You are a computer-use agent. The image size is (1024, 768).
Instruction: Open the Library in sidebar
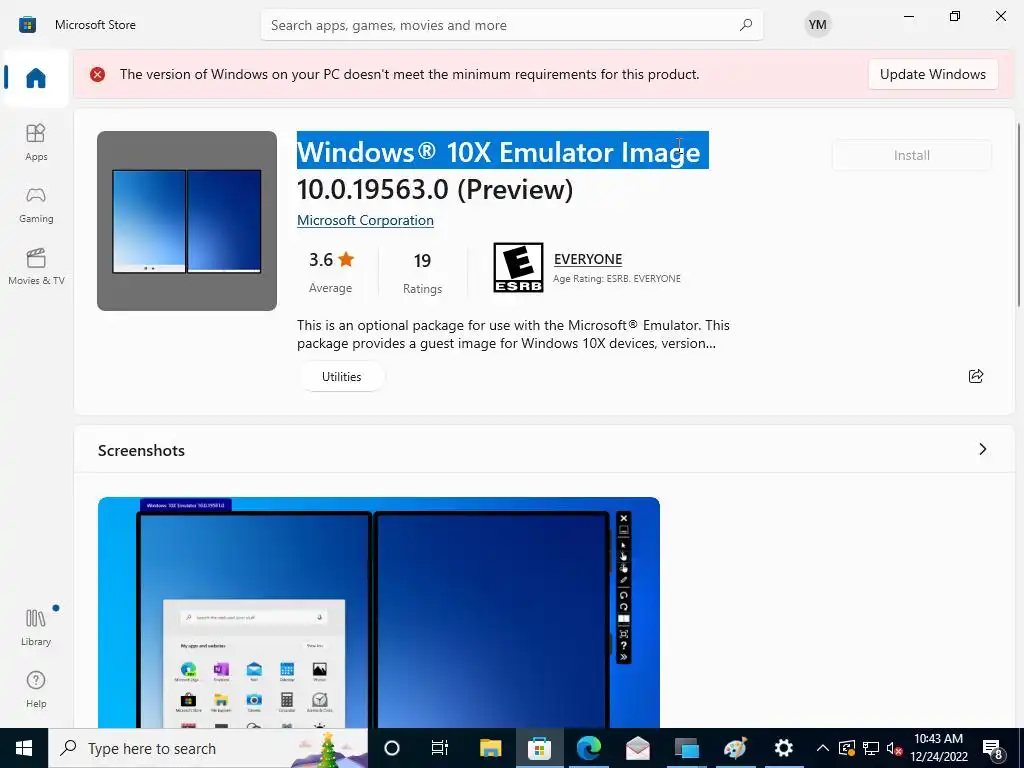coord(36,627)
